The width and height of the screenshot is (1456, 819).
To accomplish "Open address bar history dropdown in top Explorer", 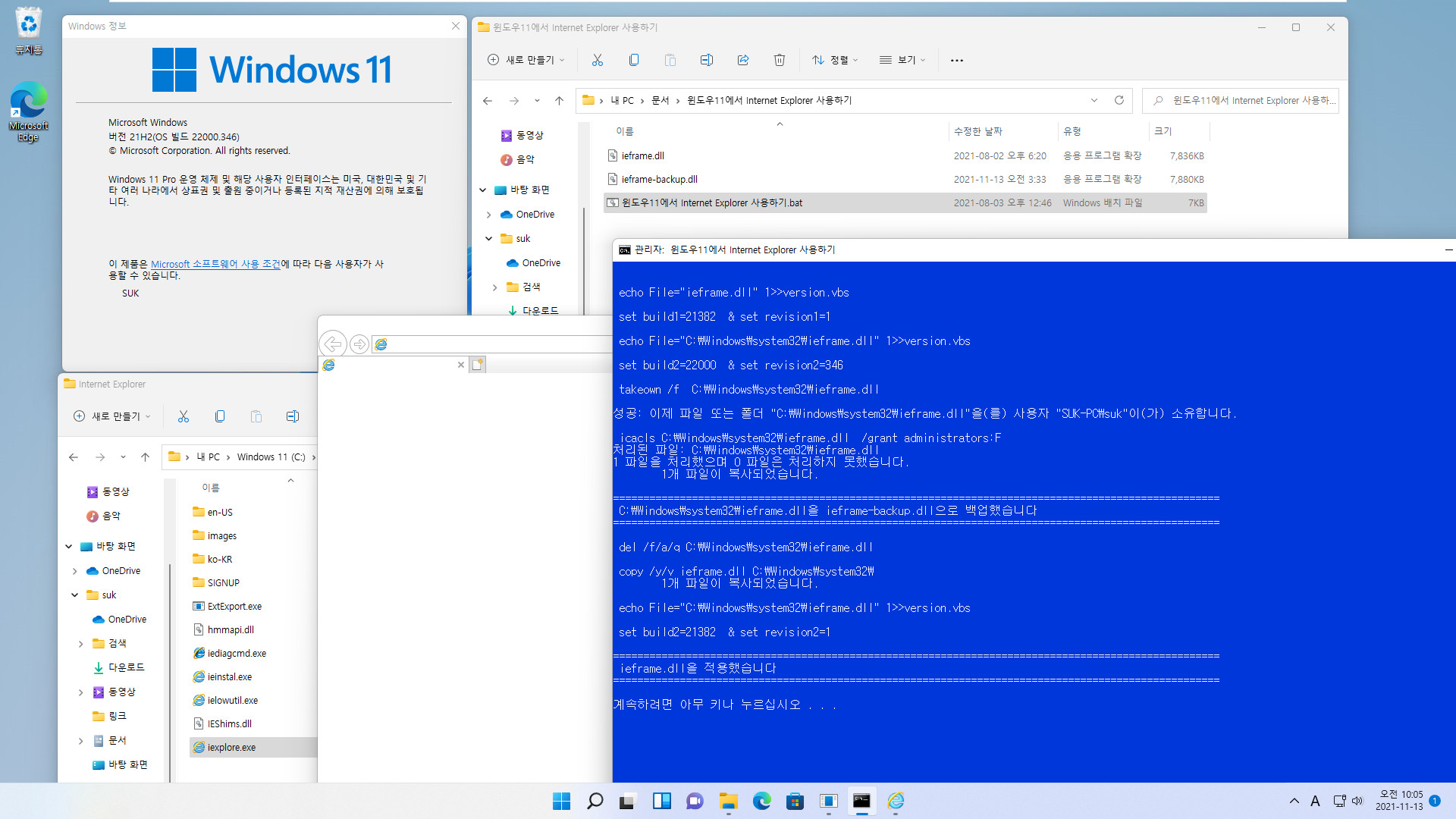I will click(1094, 100).
